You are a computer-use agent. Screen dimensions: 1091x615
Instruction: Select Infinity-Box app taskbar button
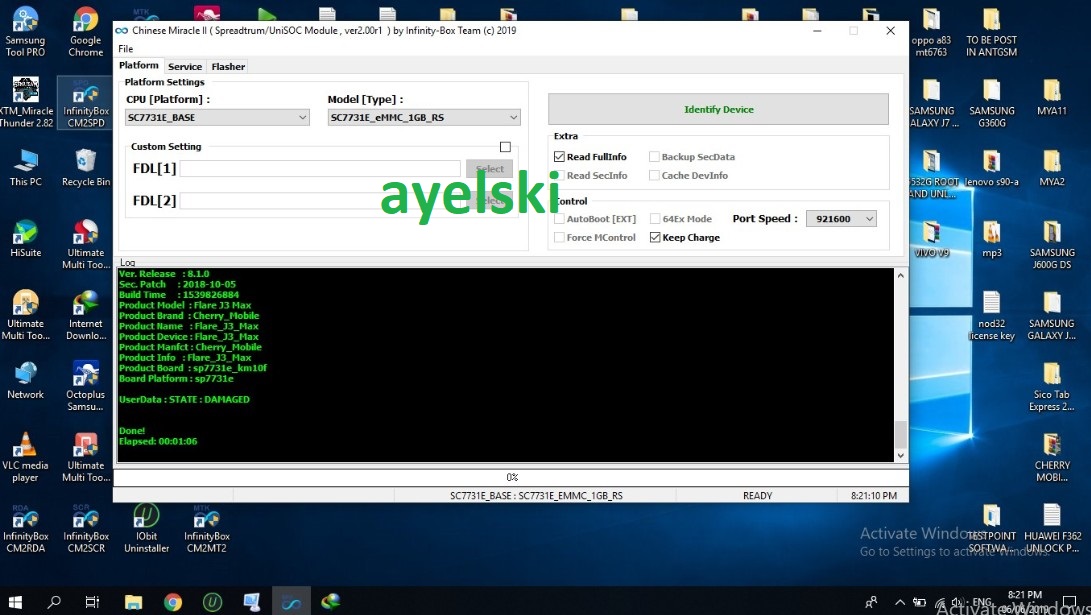point(291,601)
